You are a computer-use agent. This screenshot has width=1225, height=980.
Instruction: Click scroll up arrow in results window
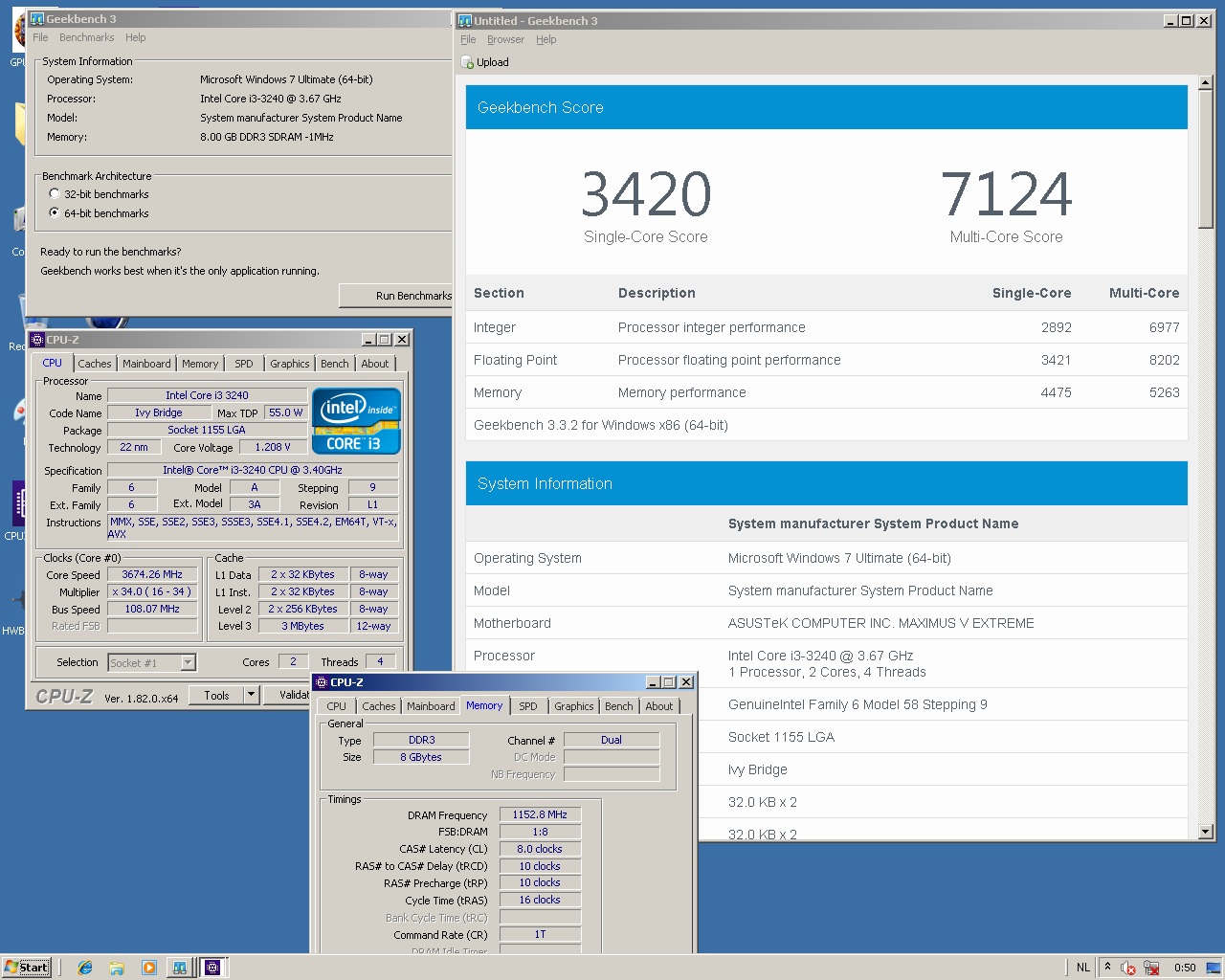pyautogui.click(x=1206, y=84)
